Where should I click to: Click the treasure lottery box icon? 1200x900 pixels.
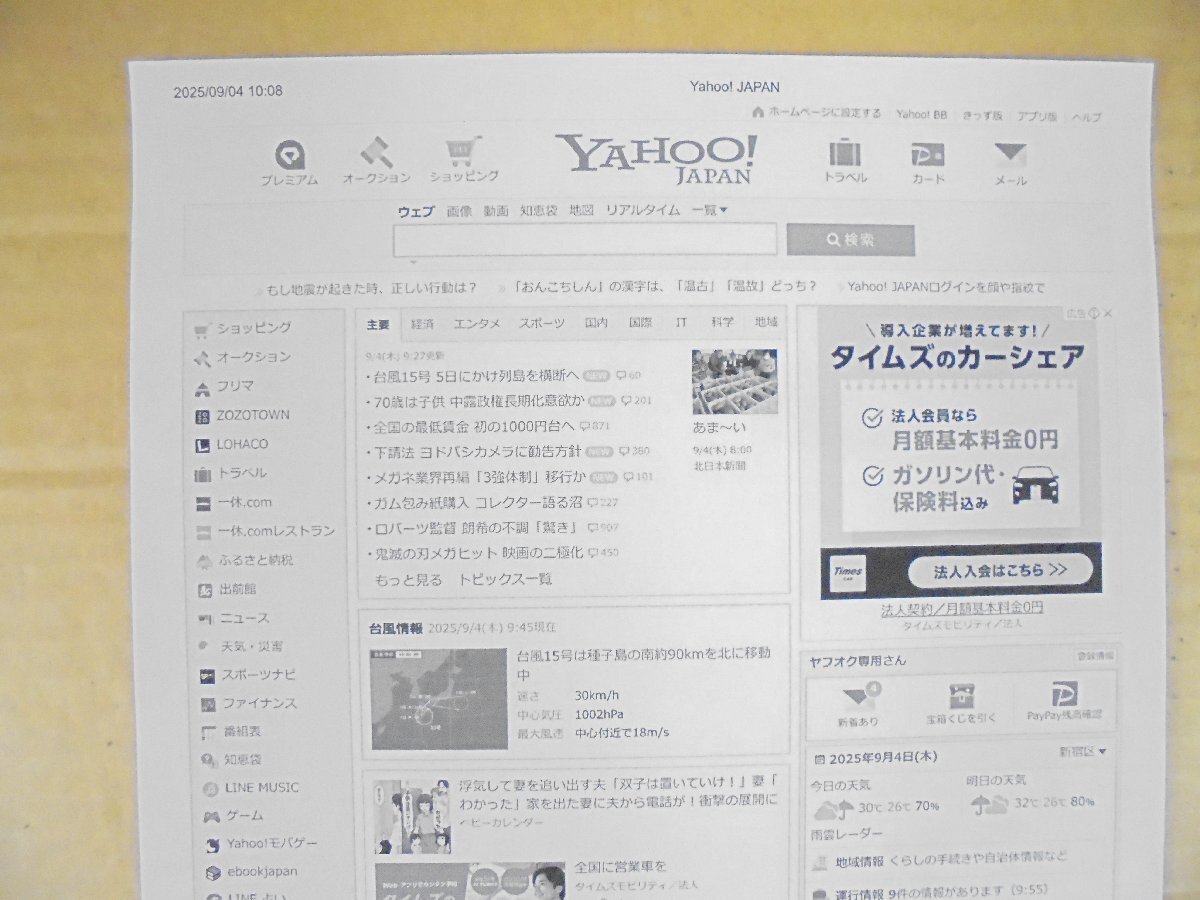[x=961, y=696]
